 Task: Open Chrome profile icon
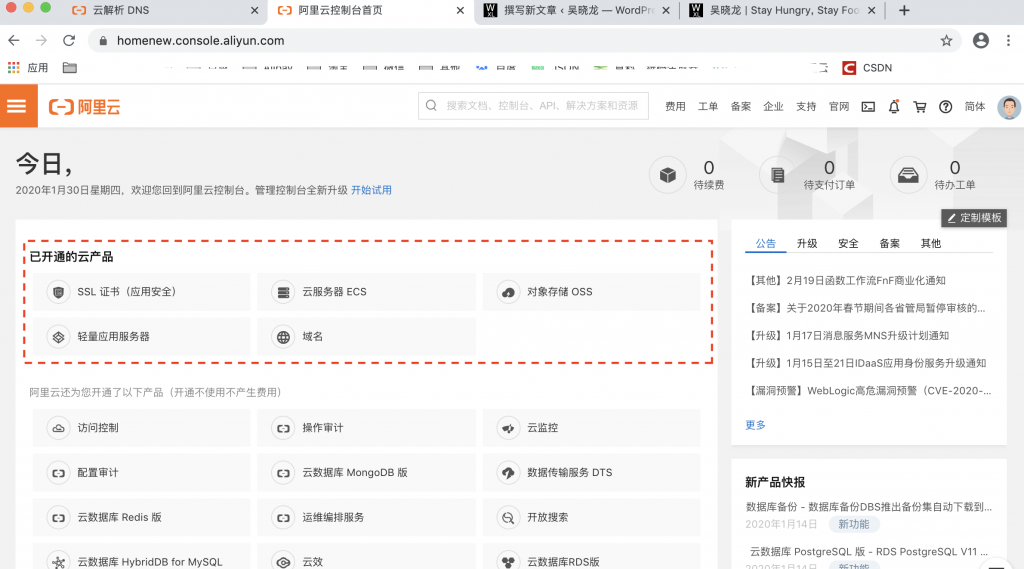coord(981,41)
